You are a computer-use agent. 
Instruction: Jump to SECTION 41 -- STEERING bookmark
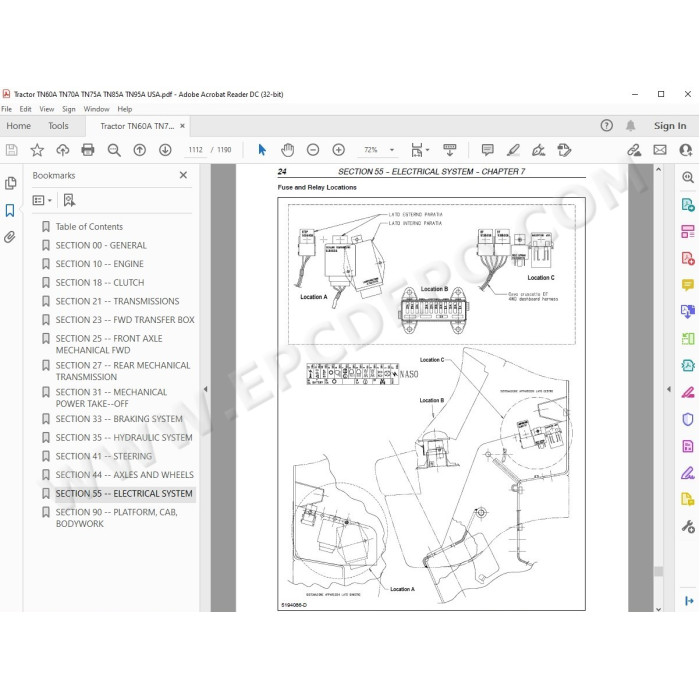[104, 456]
